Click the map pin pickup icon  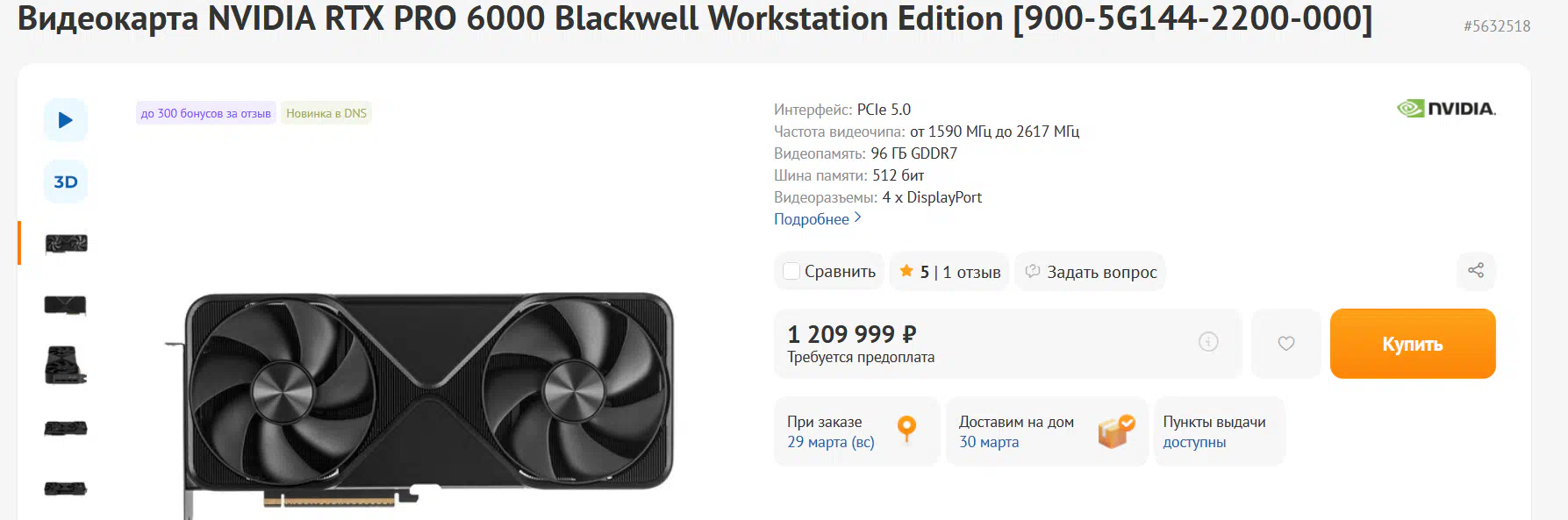pyautogui.click(x=906, y=429)
